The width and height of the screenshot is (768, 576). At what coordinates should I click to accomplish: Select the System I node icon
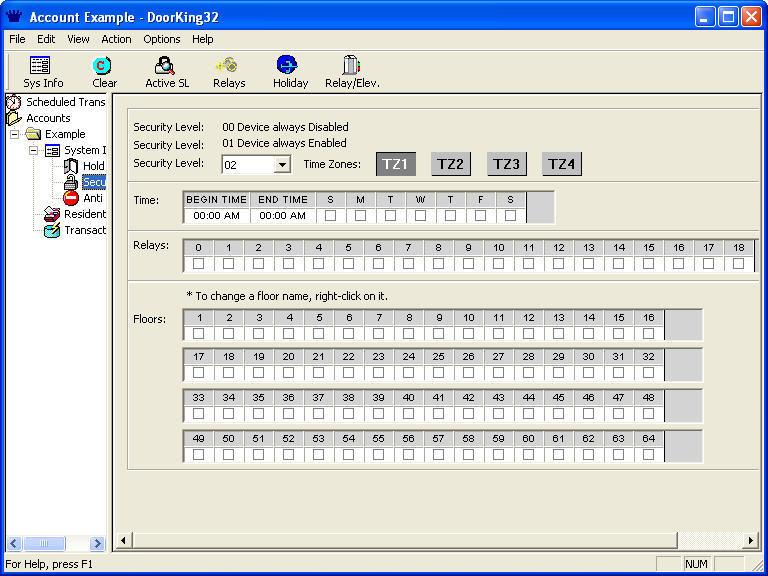click(52, 150)
